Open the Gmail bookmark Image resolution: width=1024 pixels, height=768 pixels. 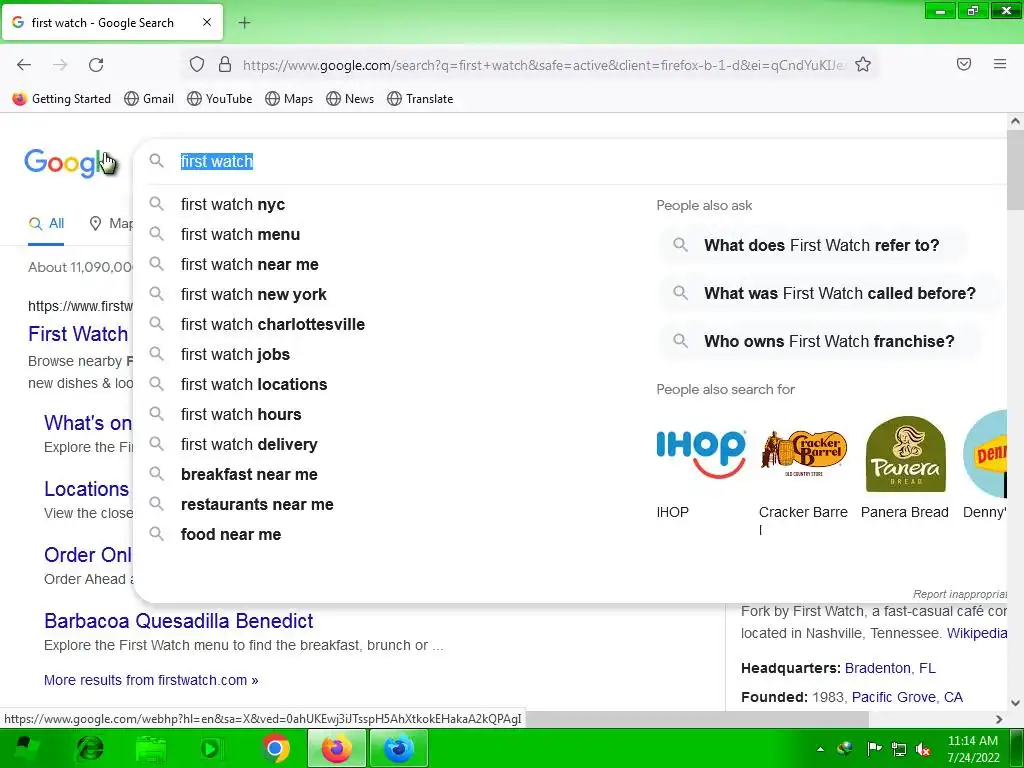149,99
